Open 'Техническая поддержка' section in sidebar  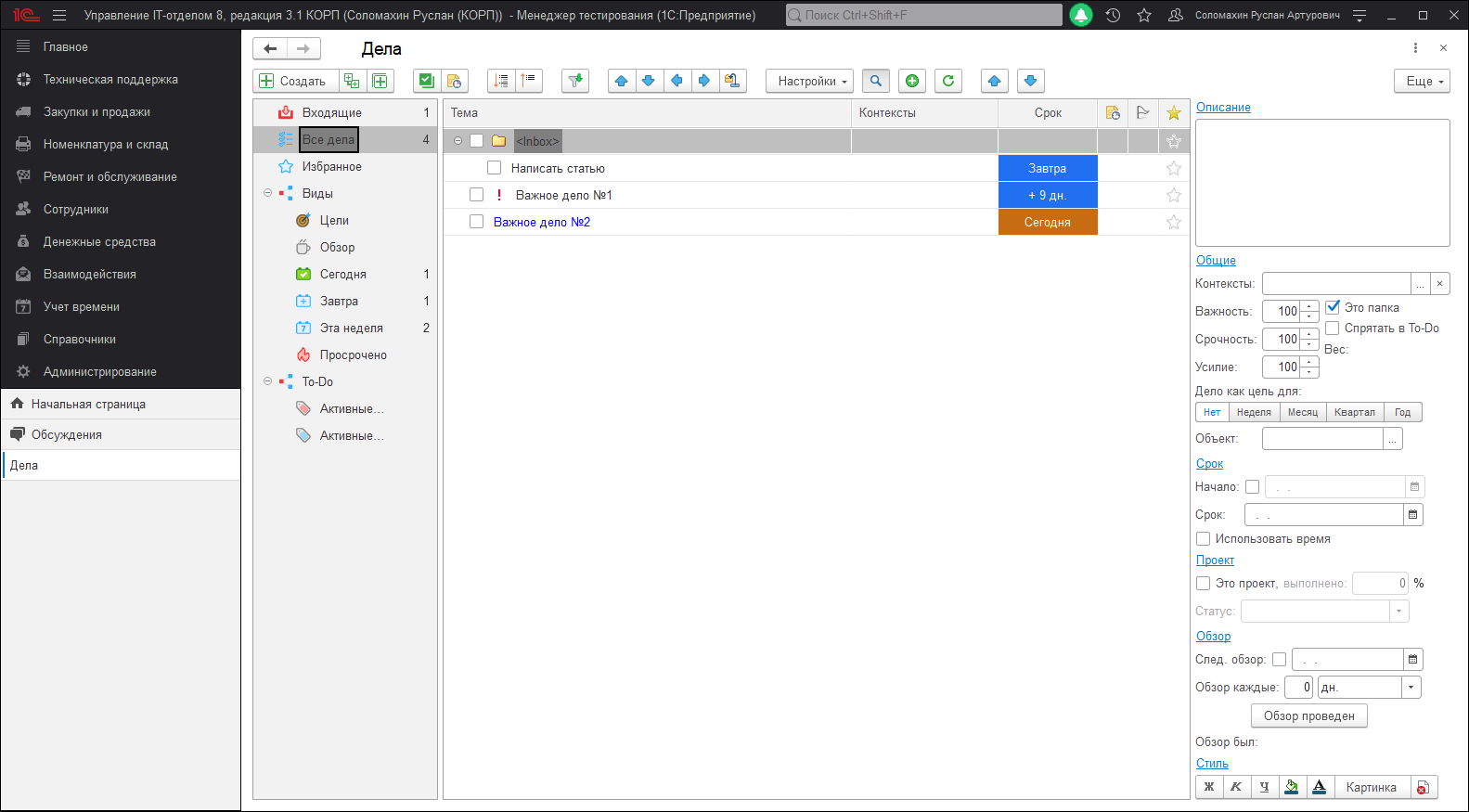[110, 79]
